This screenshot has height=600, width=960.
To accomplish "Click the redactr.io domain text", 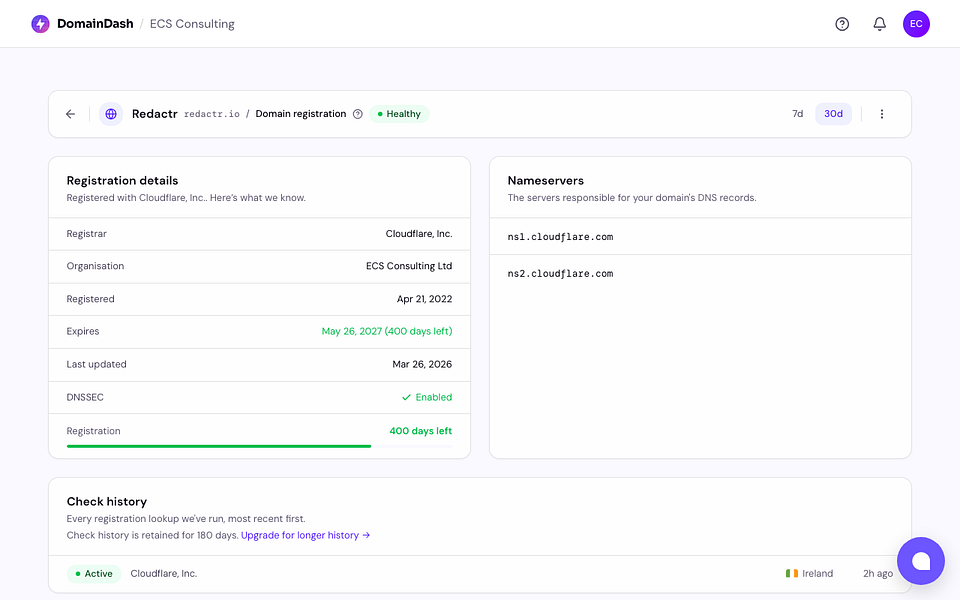I will tap(212, 114).
